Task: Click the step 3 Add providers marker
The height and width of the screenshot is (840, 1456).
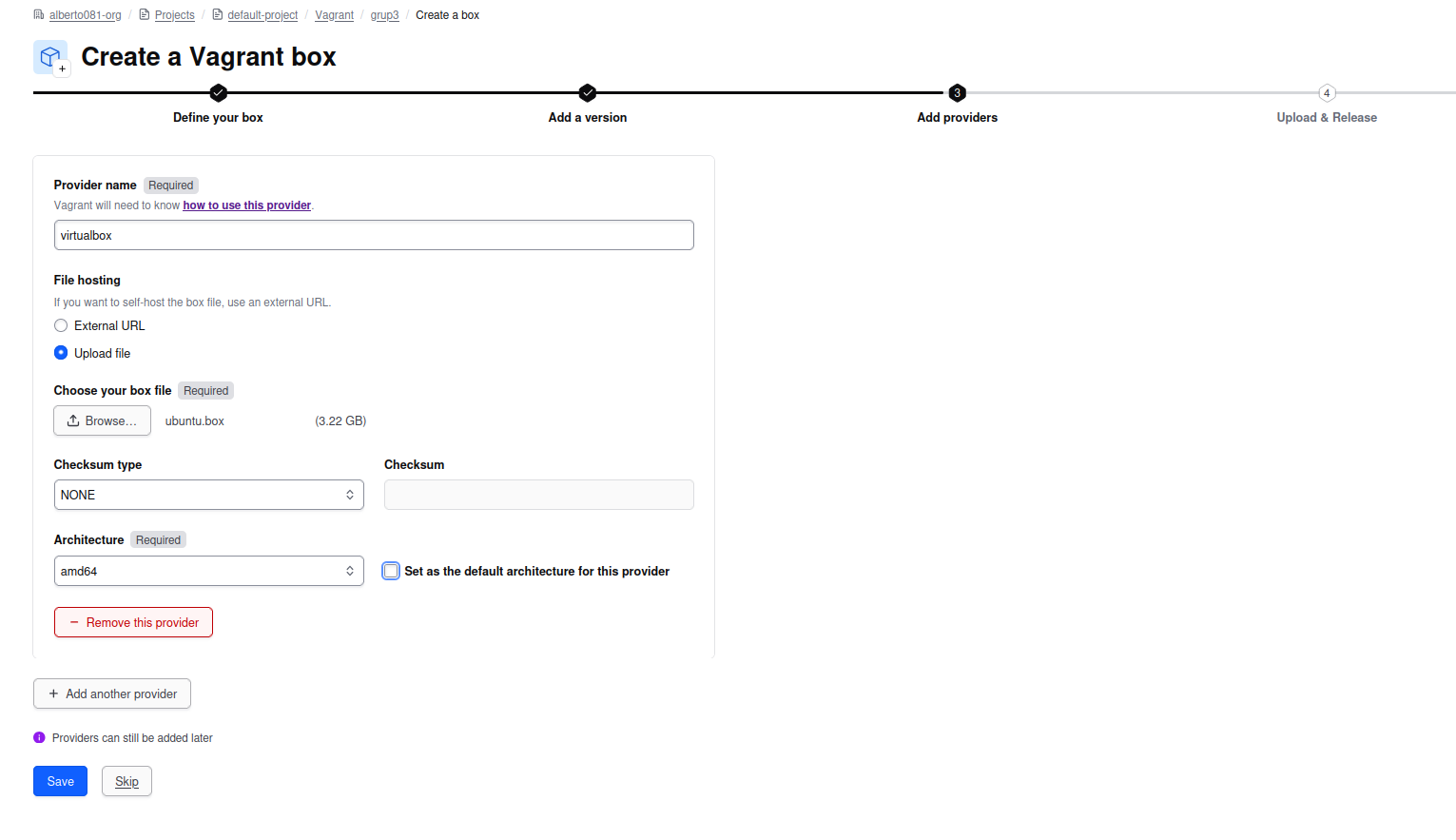Action: point(957,92)
